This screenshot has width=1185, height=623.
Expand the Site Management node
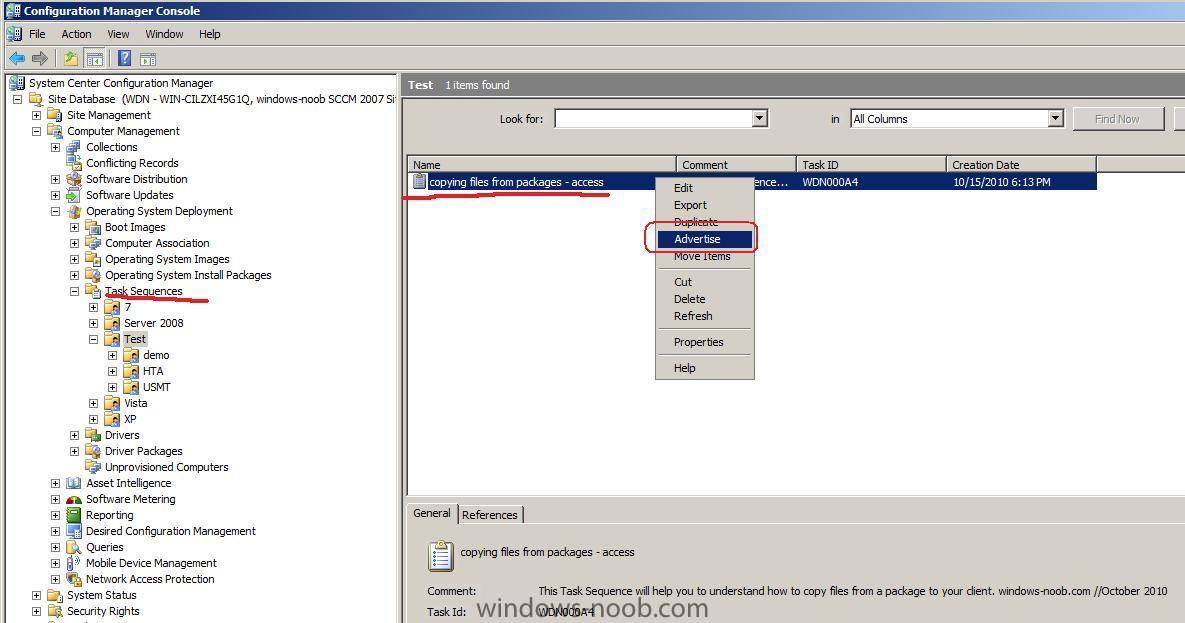coord(36,115)
